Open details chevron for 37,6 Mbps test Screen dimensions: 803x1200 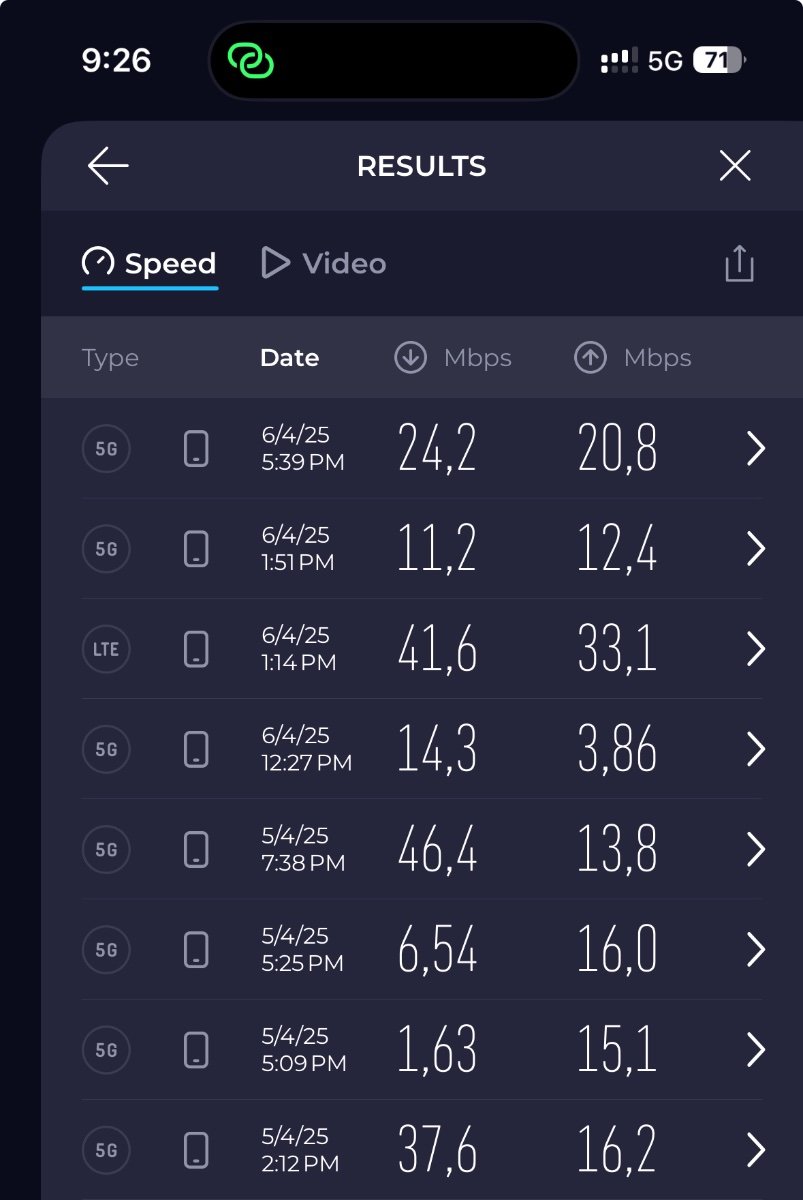(756, 1150)
